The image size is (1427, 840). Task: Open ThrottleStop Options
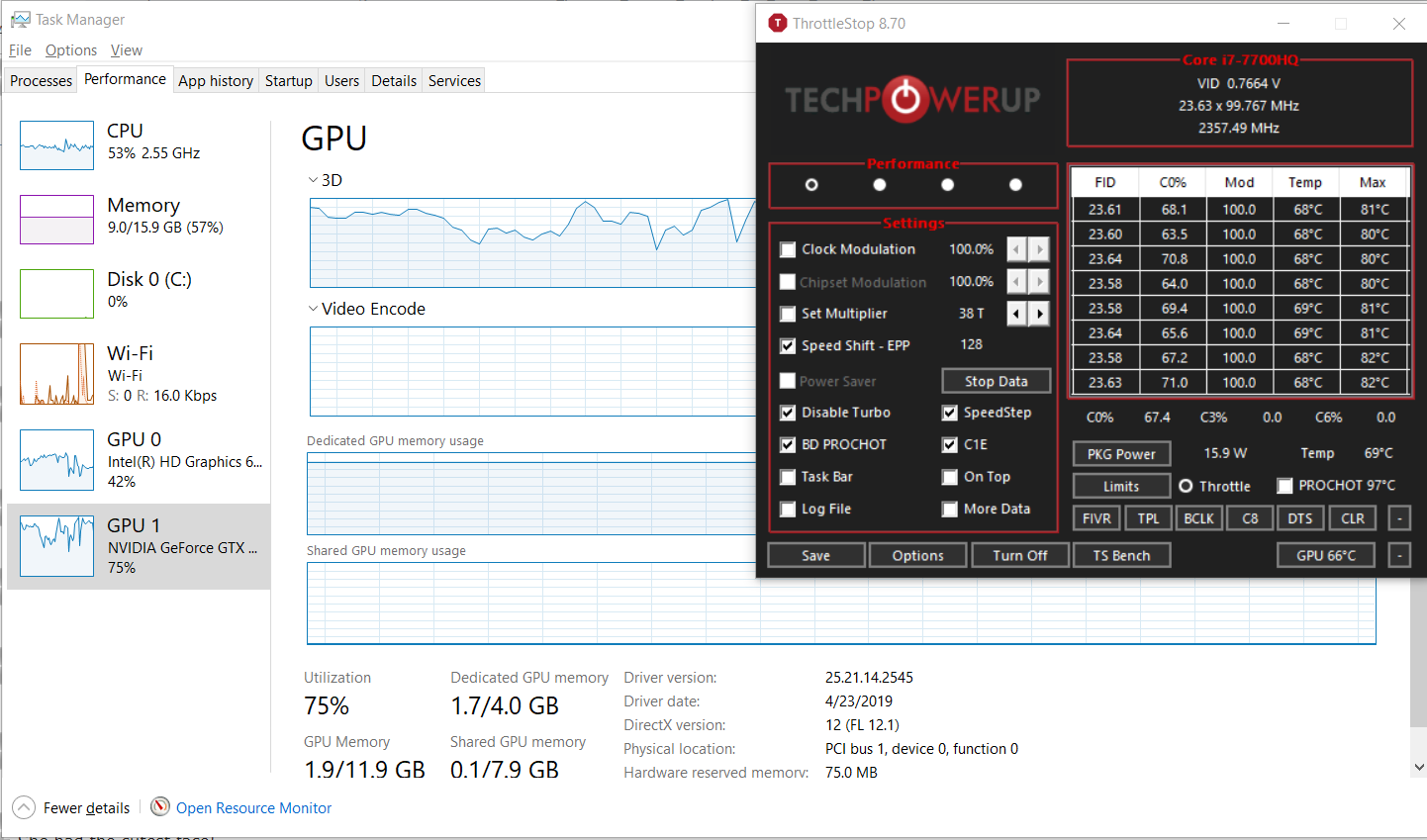pyautogui.click(x=918, y=556)
